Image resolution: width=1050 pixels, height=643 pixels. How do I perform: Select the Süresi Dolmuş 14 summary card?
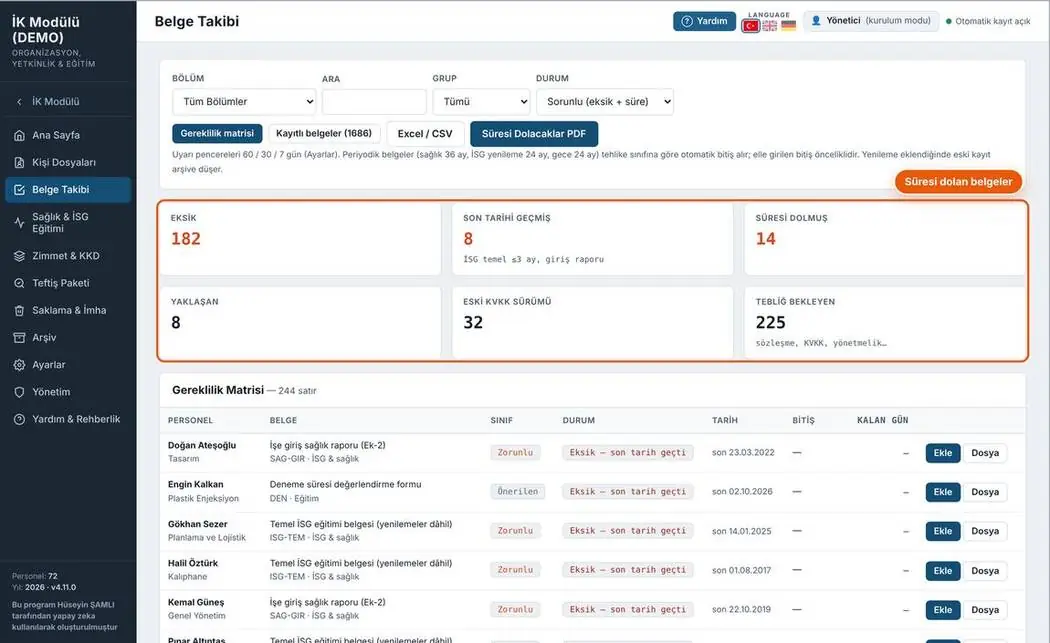pyautogui.click(x=885, y=239)
